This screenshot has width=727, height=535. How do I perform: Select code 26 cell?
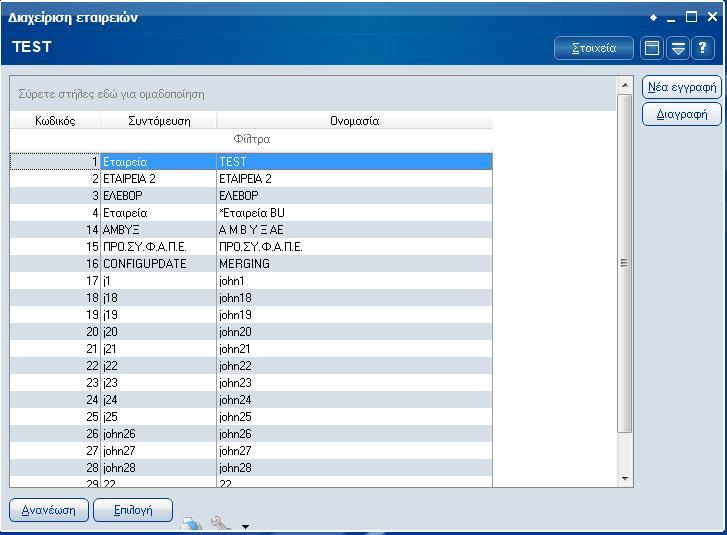coord(55,434)
